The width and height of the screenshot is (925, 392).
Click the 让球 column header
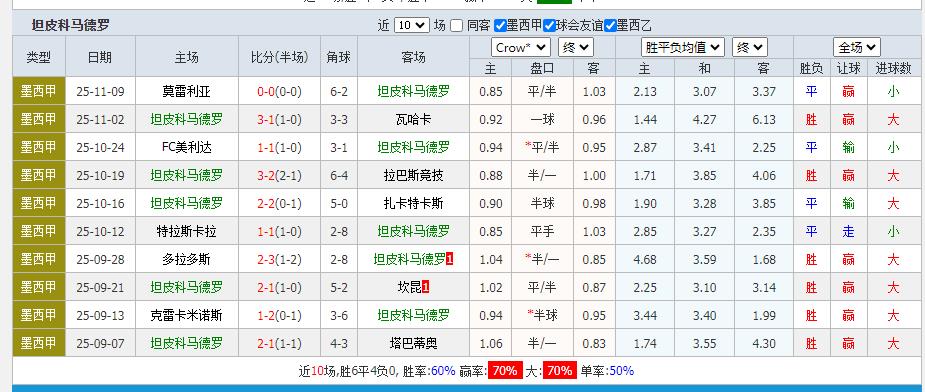[848, 68]
